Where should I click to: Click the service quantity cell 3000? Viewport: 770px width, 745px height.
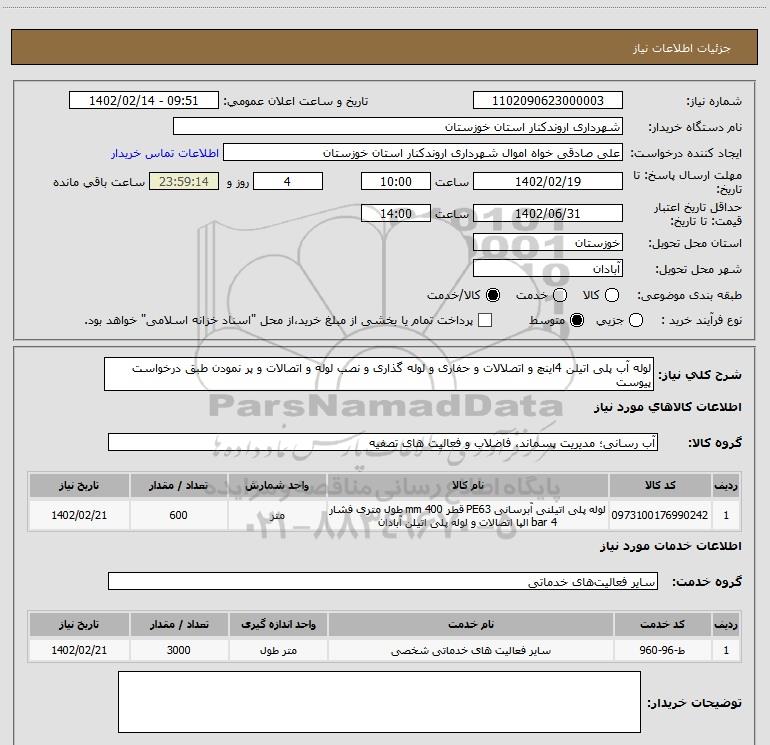pyautogui.click(x=178, y=650)
